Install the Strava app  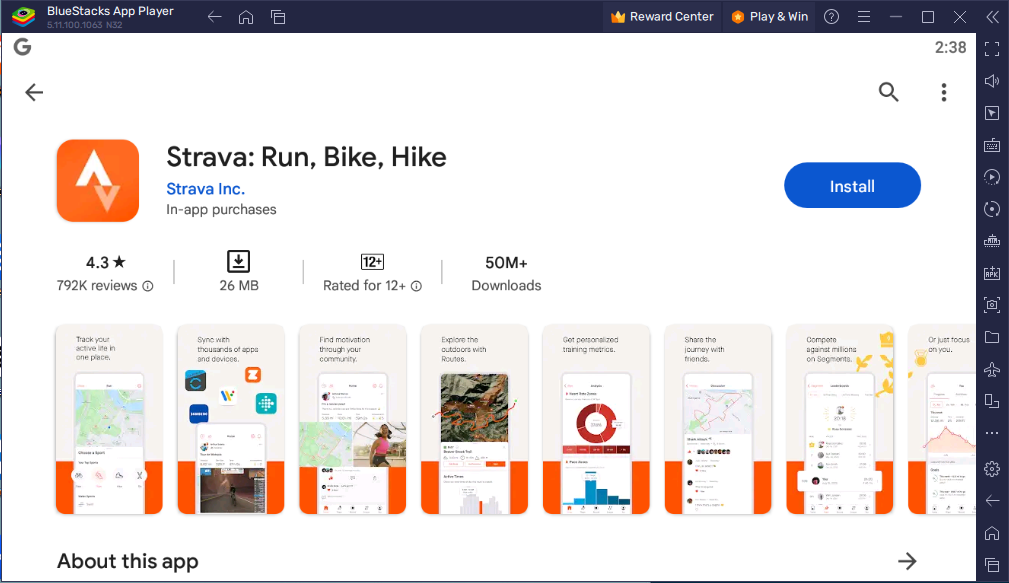tap(852, 185)
